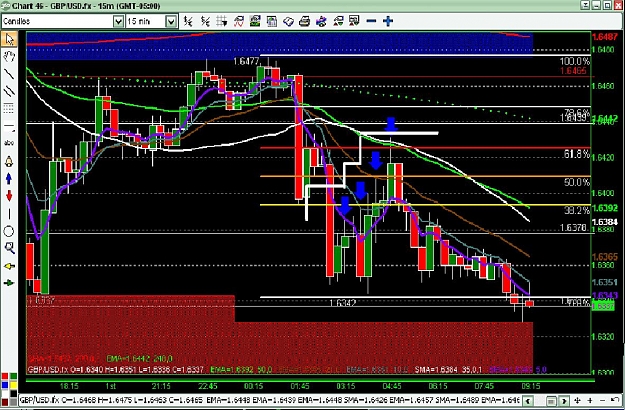Pick the white color swatch

coord(4,394)
